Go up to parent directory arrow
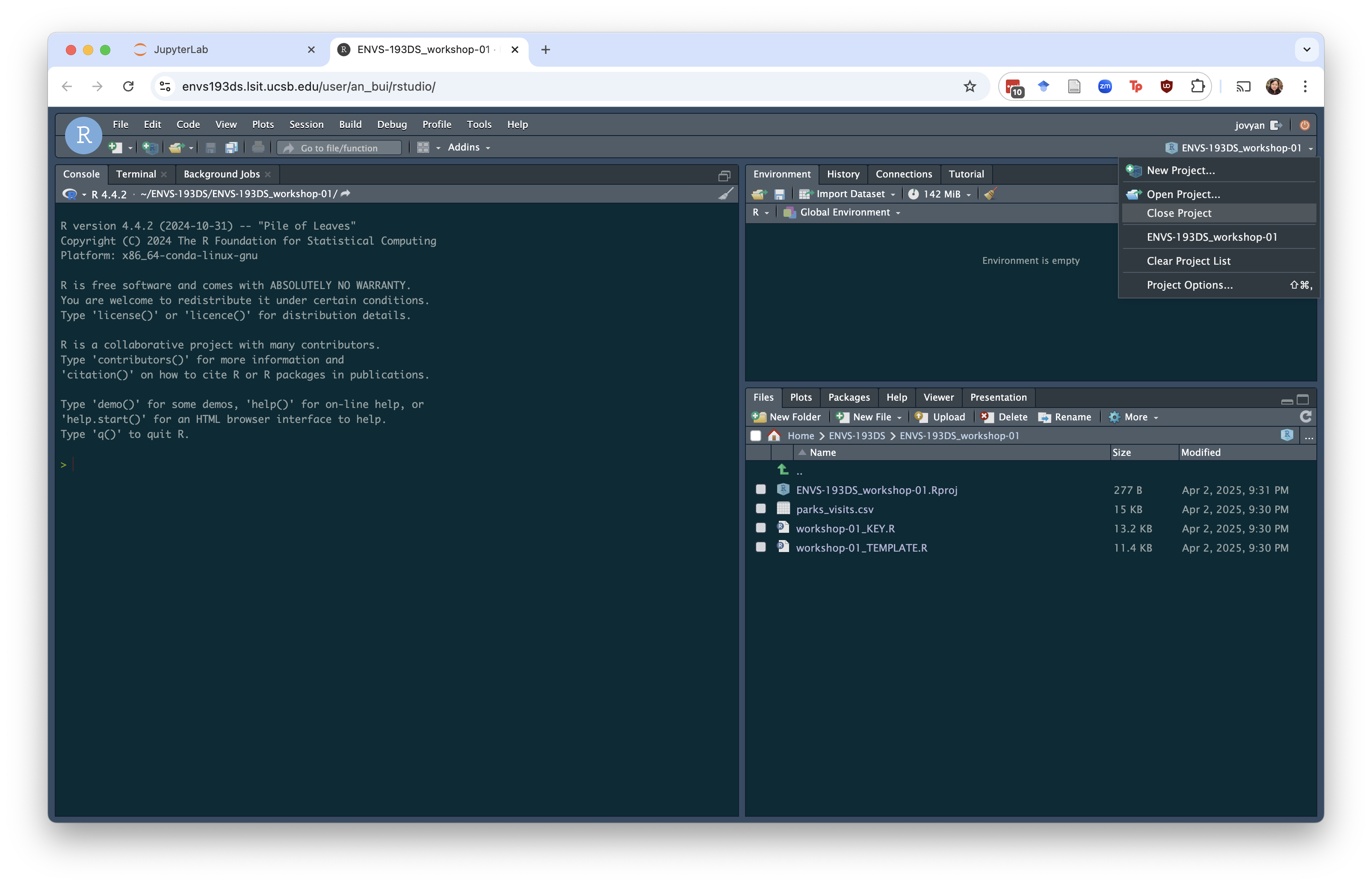Image resolution: width=1372 pixels, height=886 pixels. (783, 470)
